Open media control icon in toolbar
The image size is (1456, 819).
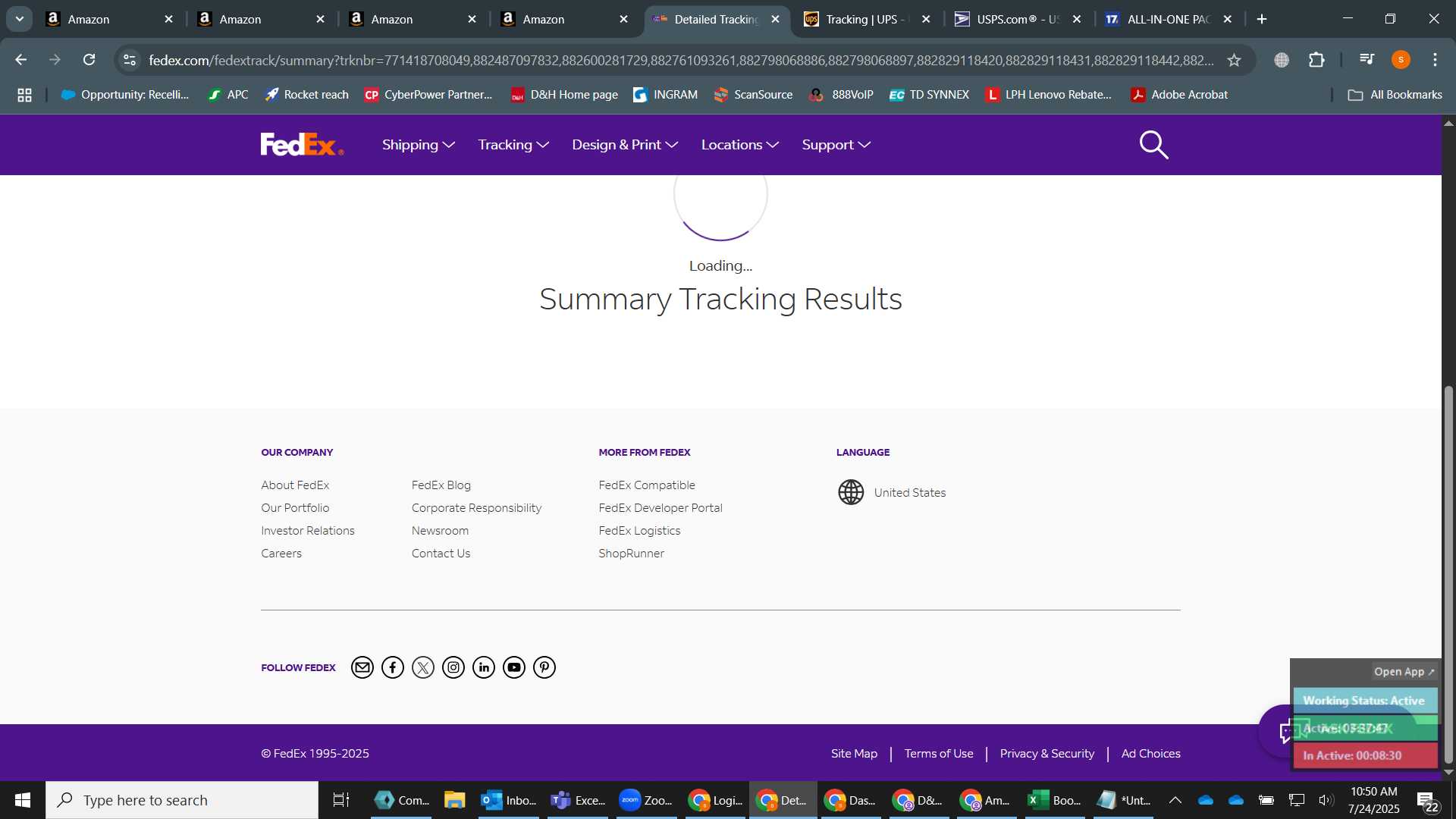coord(1367,60)
